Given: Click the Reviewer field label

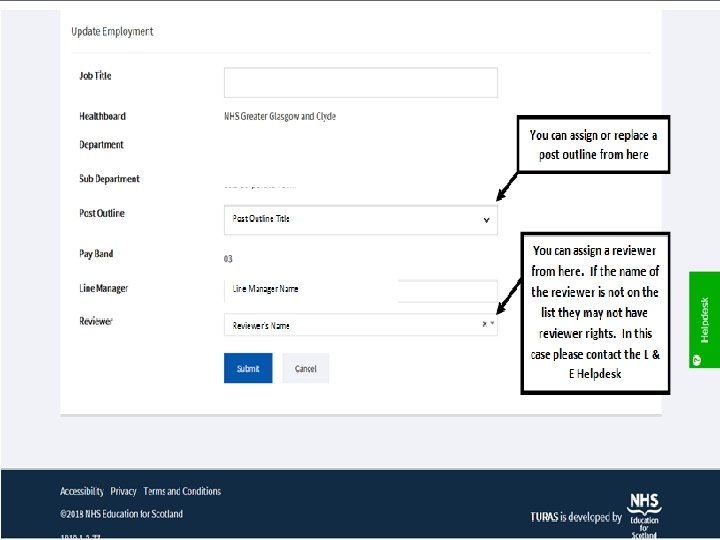Looking at the screenshot, I should [96, 321].
